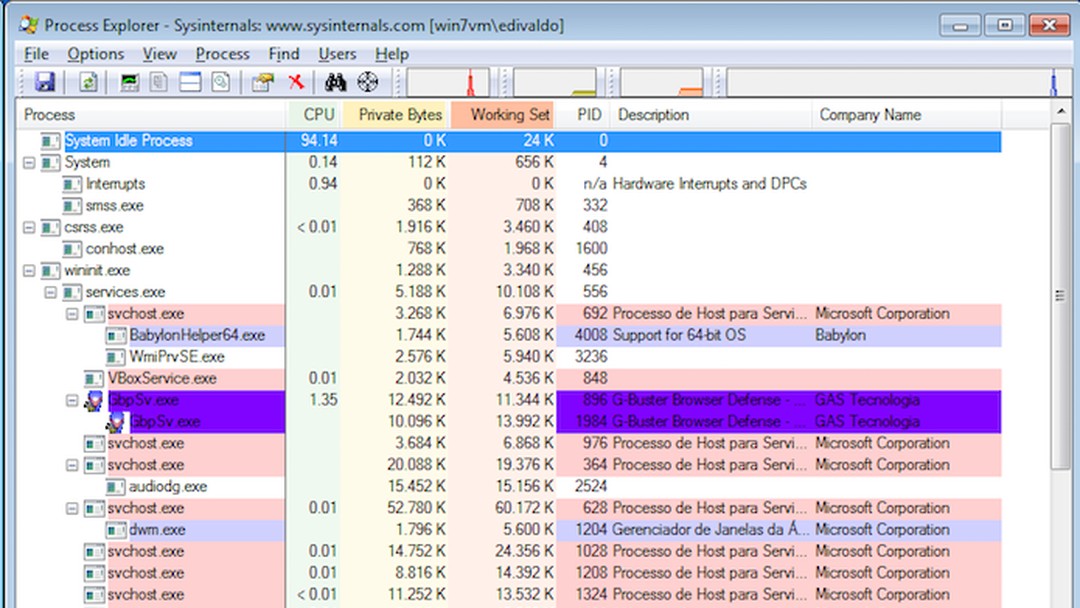
Task: Collapse the wininit.exe process tree
Action: tap(30, 270)
